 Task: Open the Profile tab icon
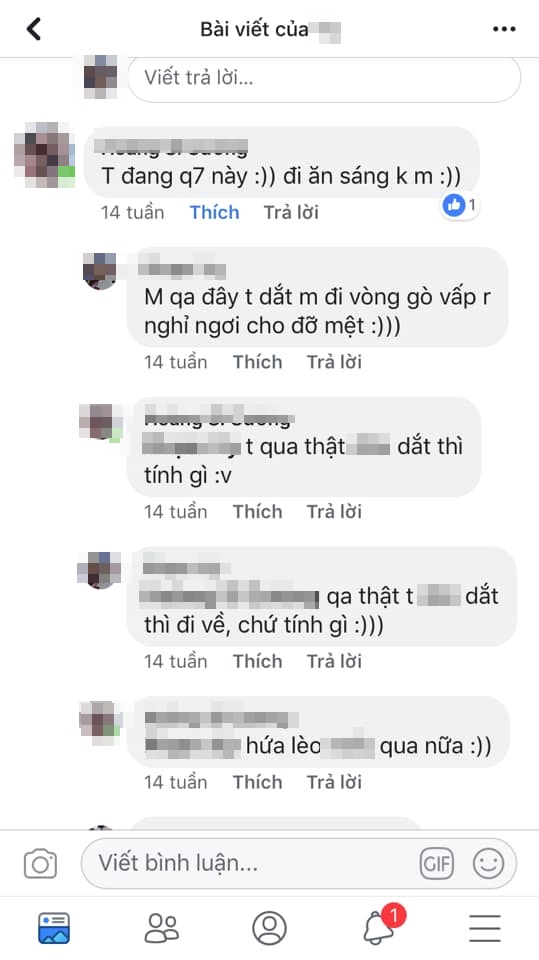point(270,928)
